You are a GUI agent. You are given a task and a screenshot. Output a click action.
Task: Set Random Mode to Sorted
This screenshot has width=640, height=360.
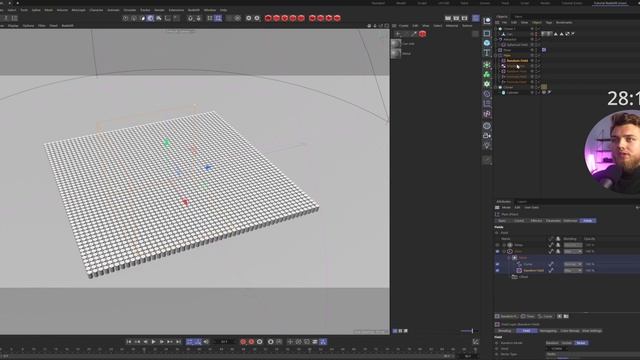click(x=566, y=343)
